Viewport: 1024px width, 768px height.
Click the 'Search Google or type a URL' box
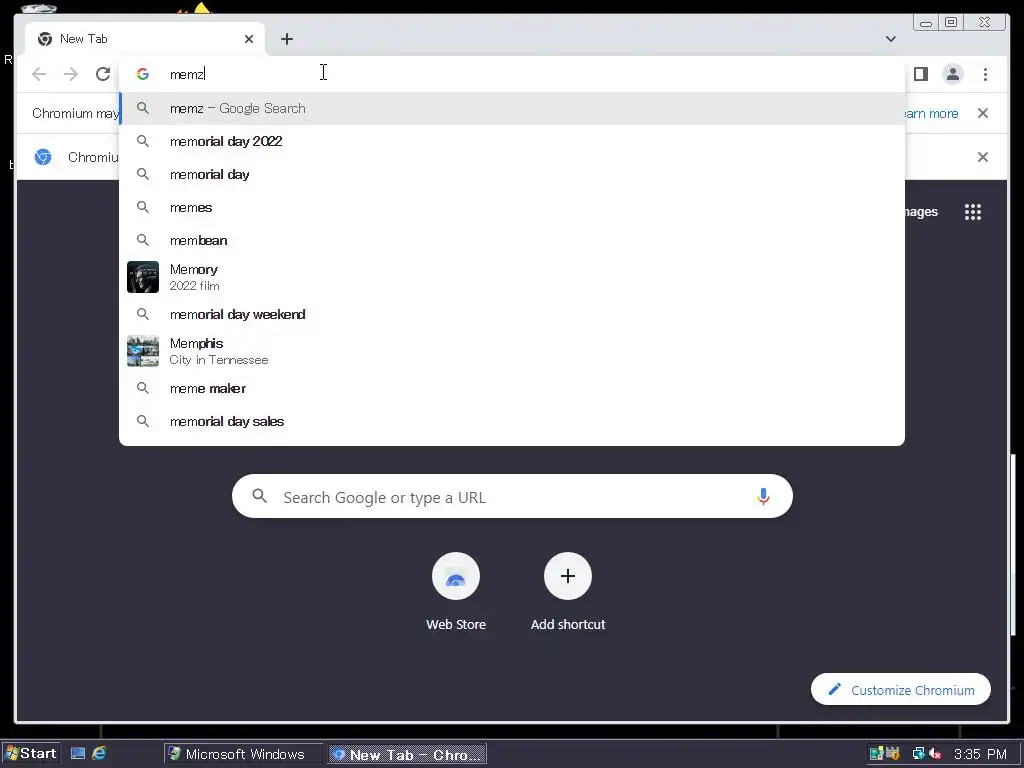coord(513,496)
